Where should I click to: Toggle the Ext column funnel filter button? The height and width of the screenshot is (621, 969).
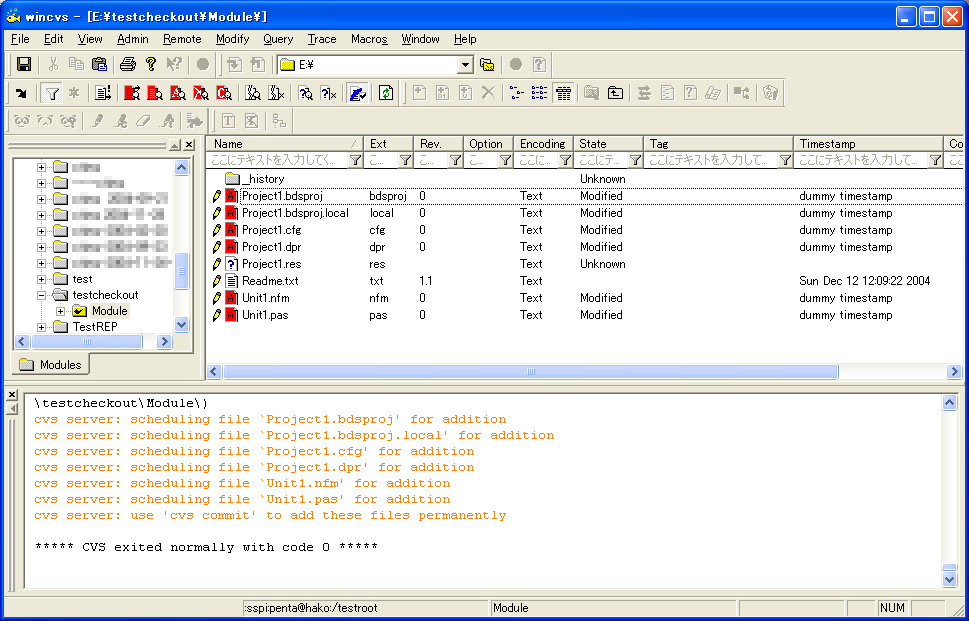405,161
